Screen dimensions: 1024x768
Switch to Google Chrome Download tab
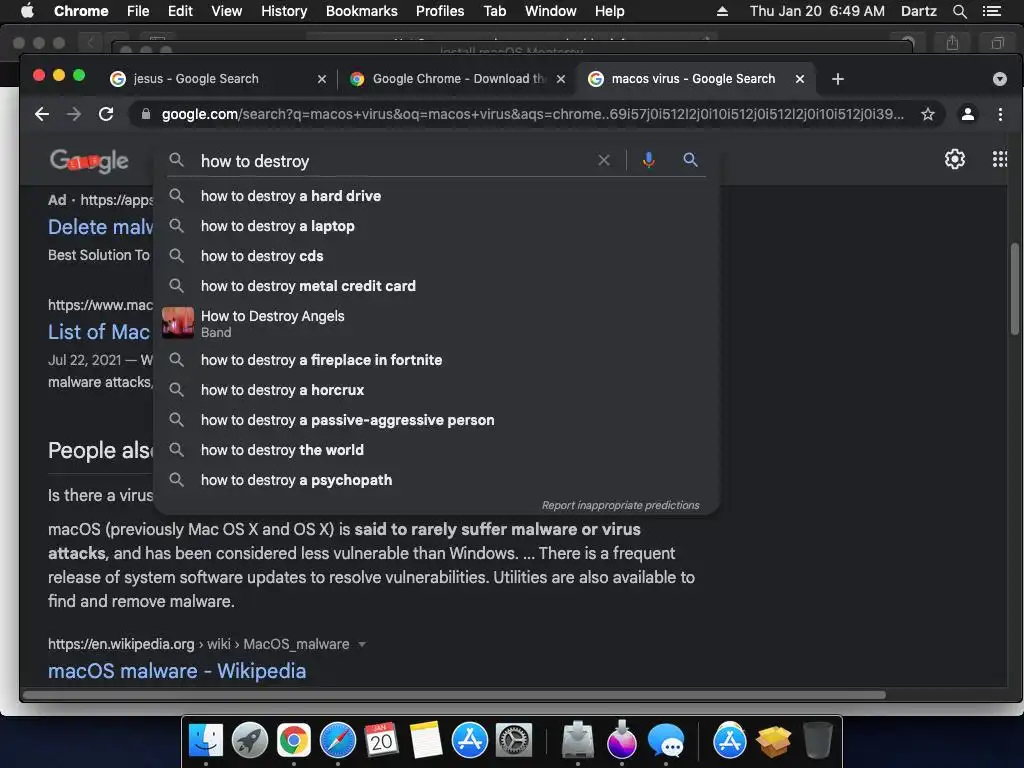coord(458,79)
